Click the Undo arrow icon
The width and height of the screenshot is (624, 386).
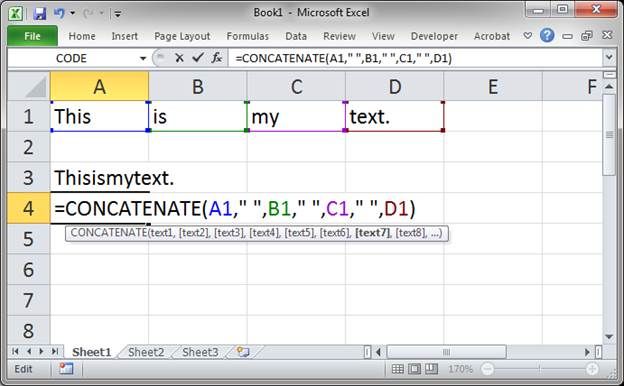(x=60, y=13)
